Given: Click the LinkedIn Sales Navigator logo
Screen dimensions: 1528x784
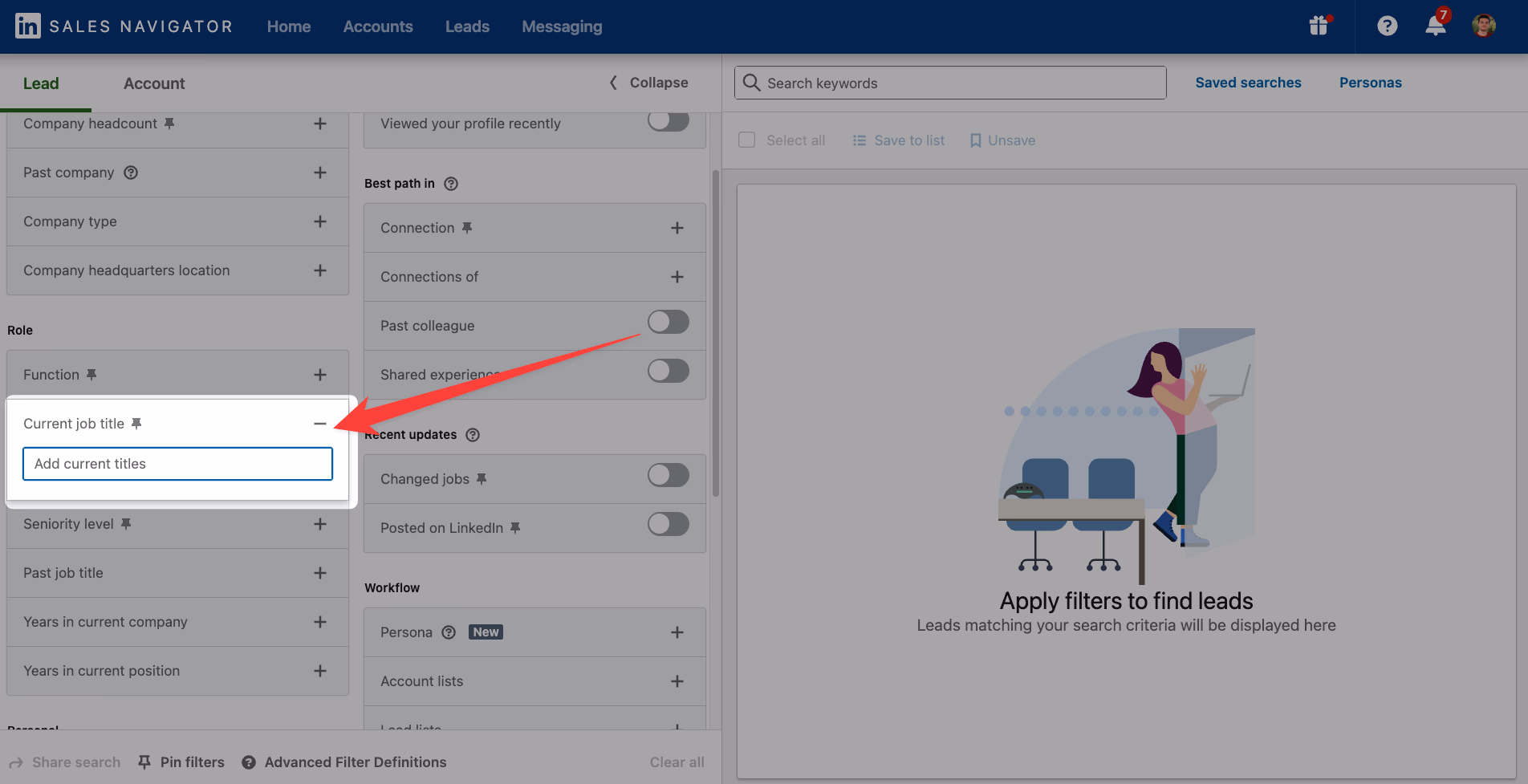Looking at the screenshot, I should [124, 26].
